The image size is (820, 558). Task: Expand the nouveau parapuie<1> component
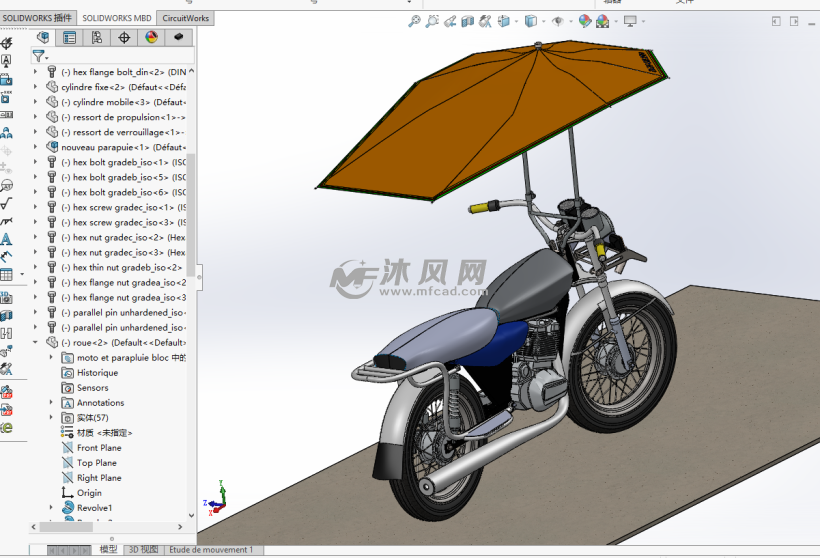[37, 147]
